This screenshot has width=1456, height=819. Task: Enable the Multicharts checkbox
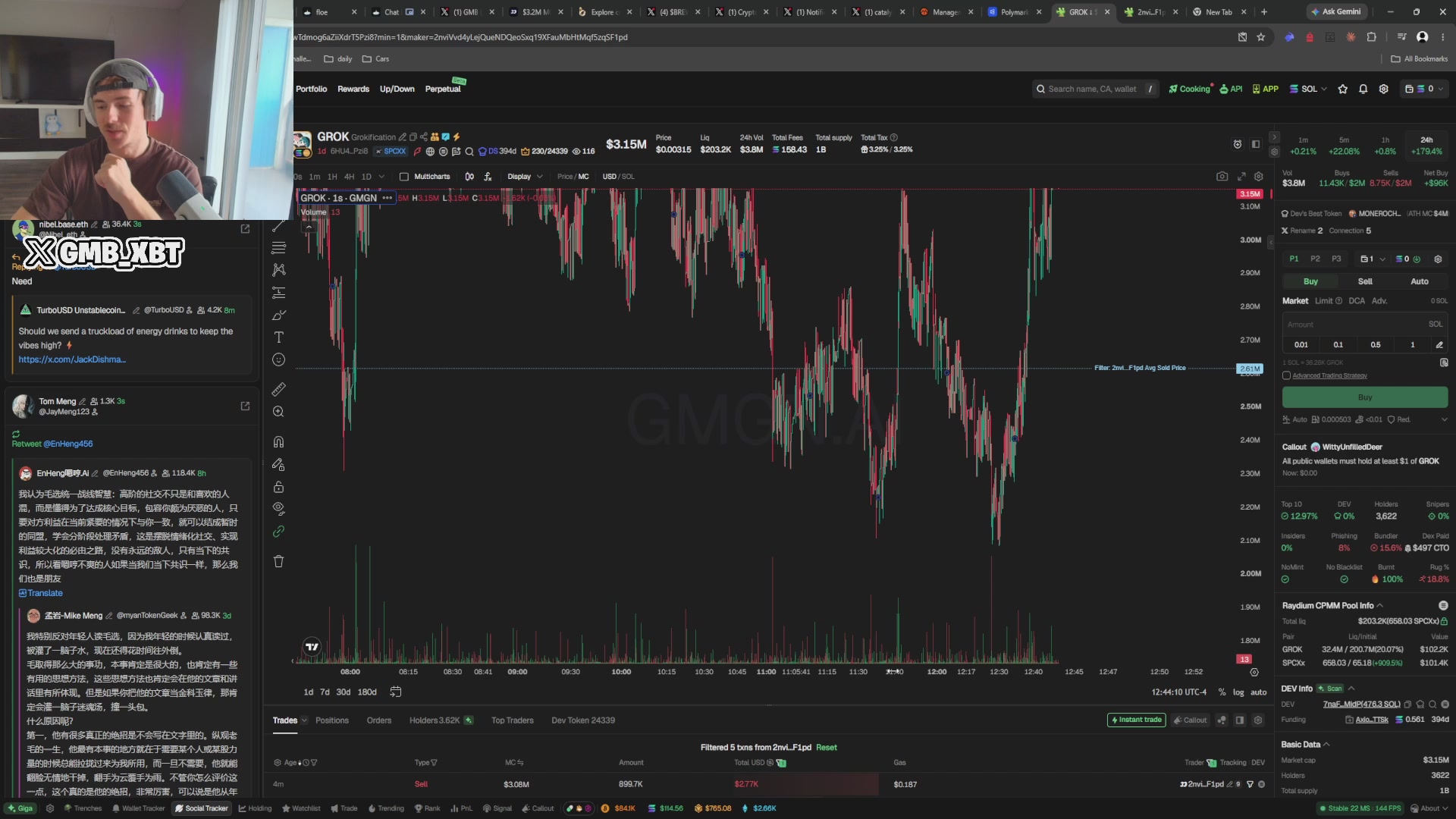pyautogui.click(x=404, y=177)
